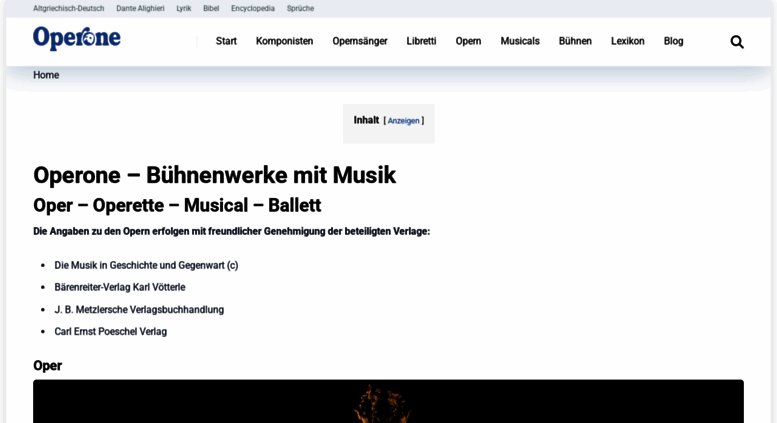Click 'Carl Ernst Poeschel Verlag' list item
Viewport: 777px width, 423px height.
[111, 331]
